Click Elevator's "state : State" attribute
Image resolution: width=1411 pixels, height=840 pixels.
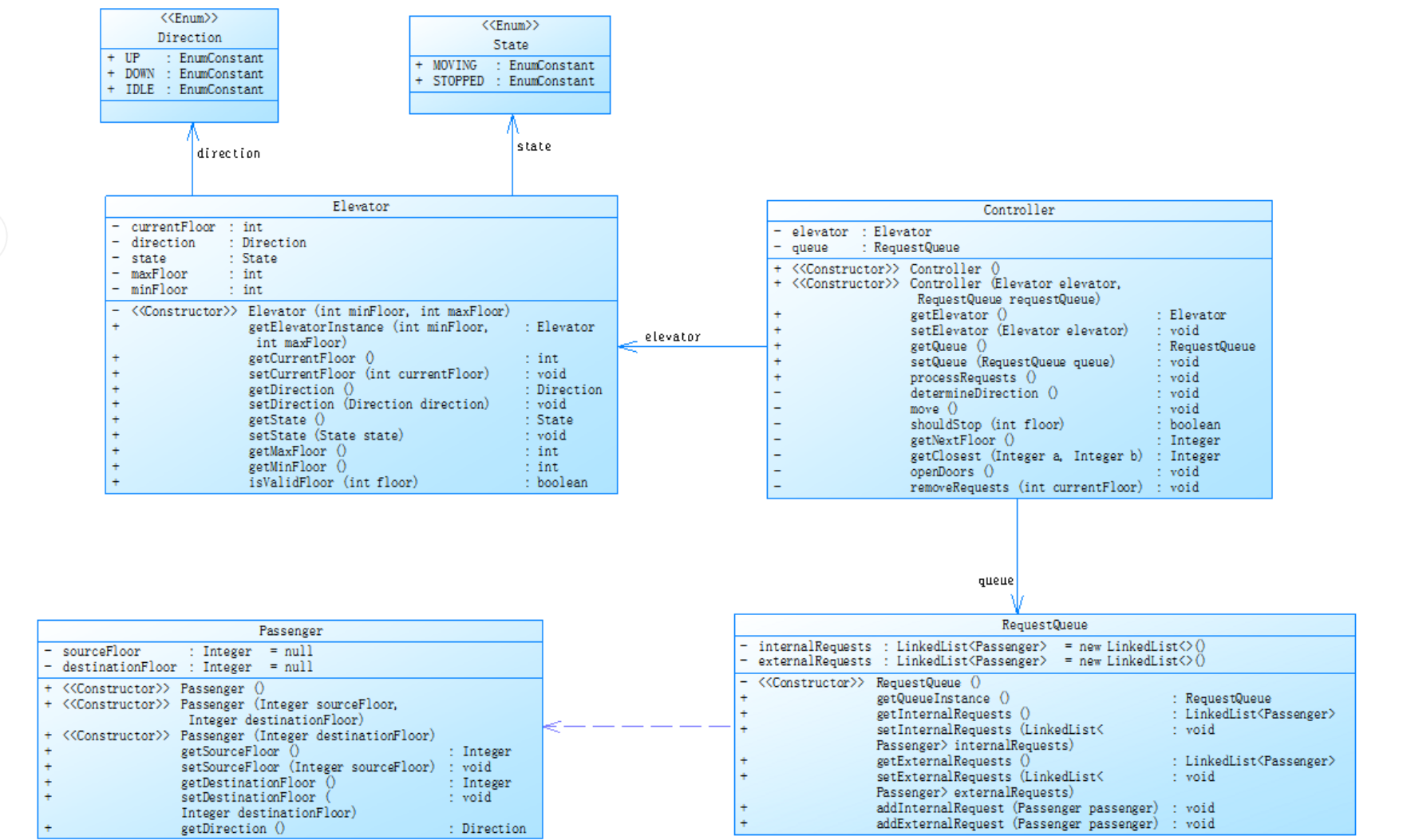[x=195, y=258]
